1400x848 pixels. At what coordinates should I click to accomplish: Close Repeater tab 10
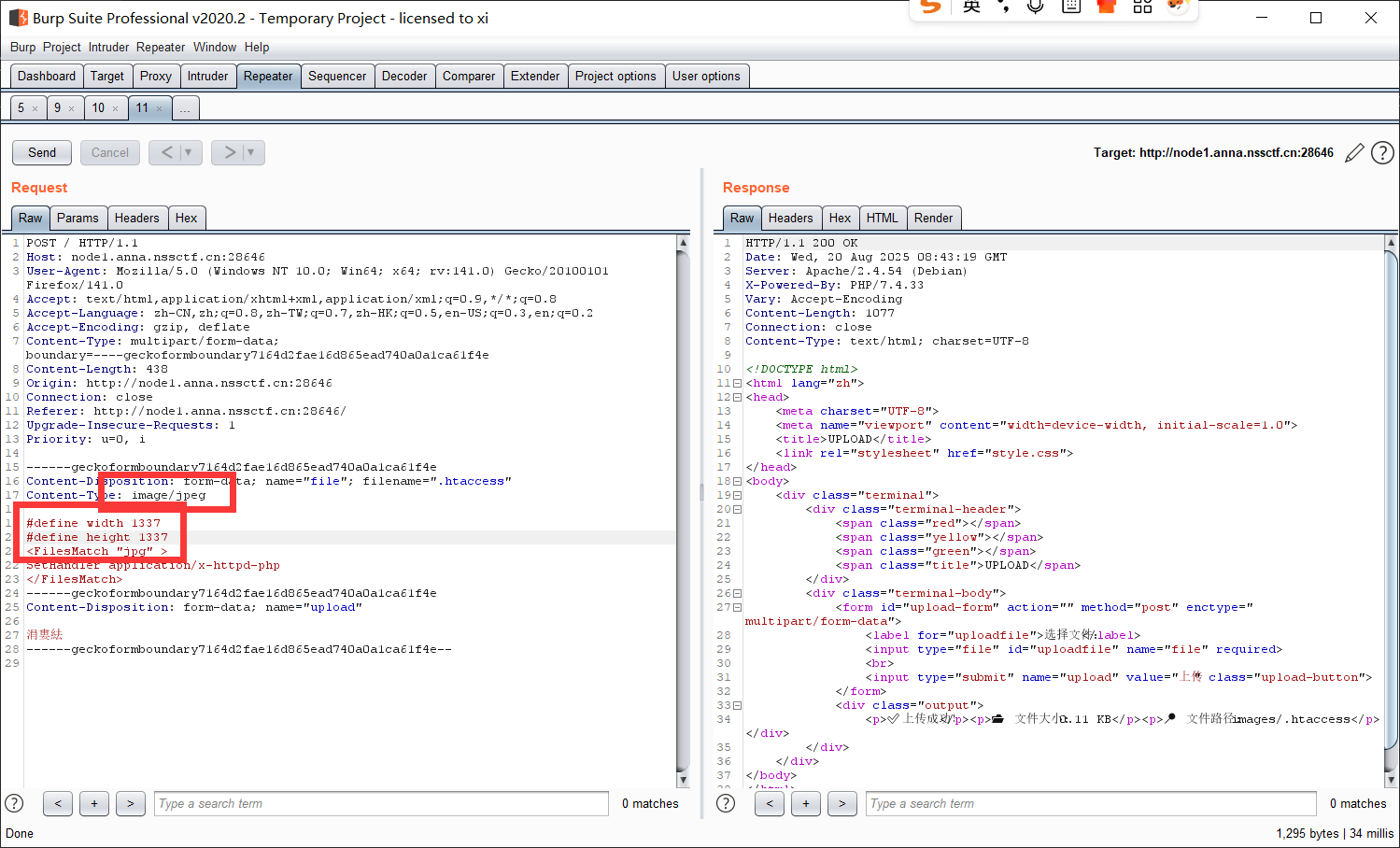(x=115, y=108)
